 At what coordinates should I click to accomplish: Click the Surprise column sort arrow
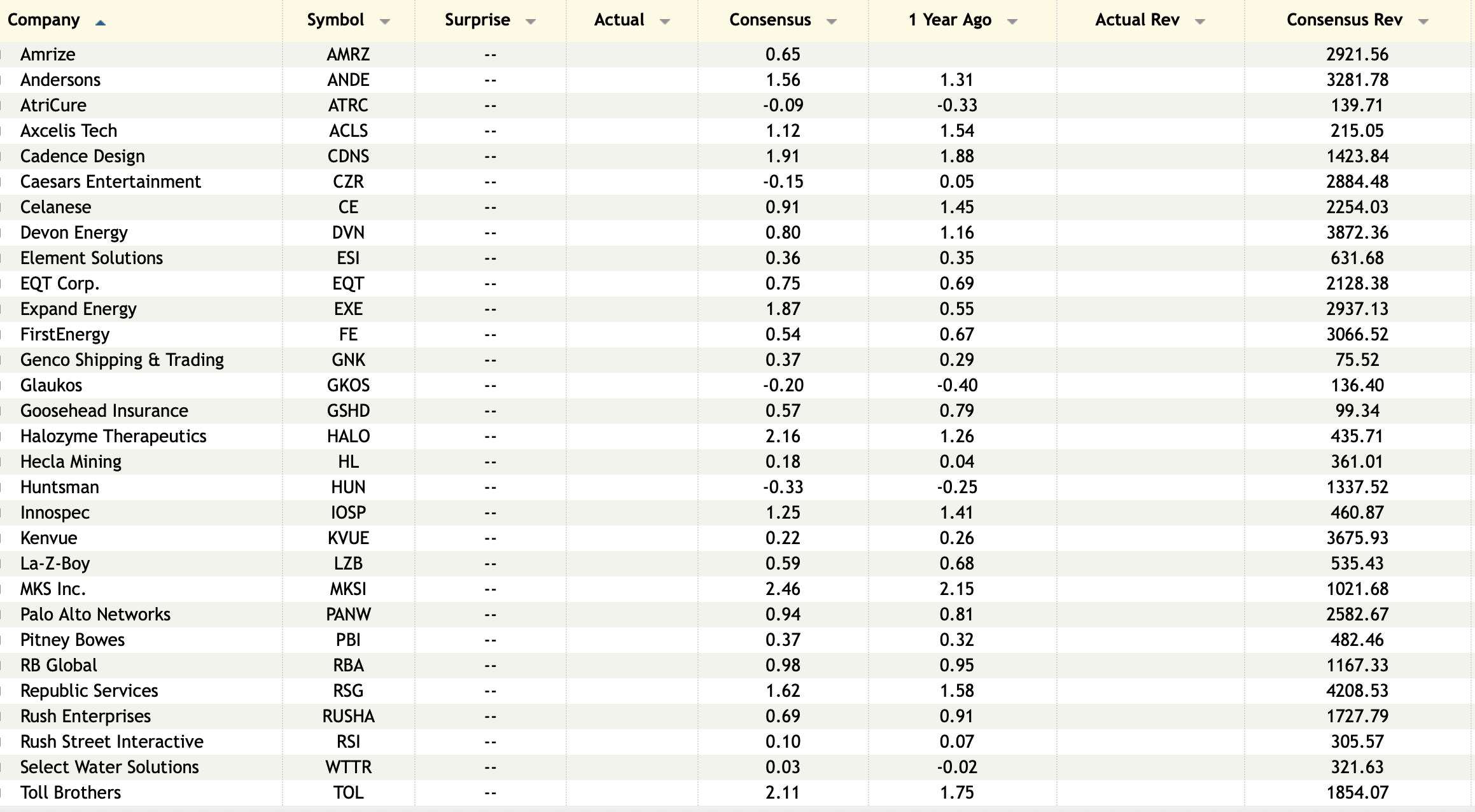pos(531,22)
